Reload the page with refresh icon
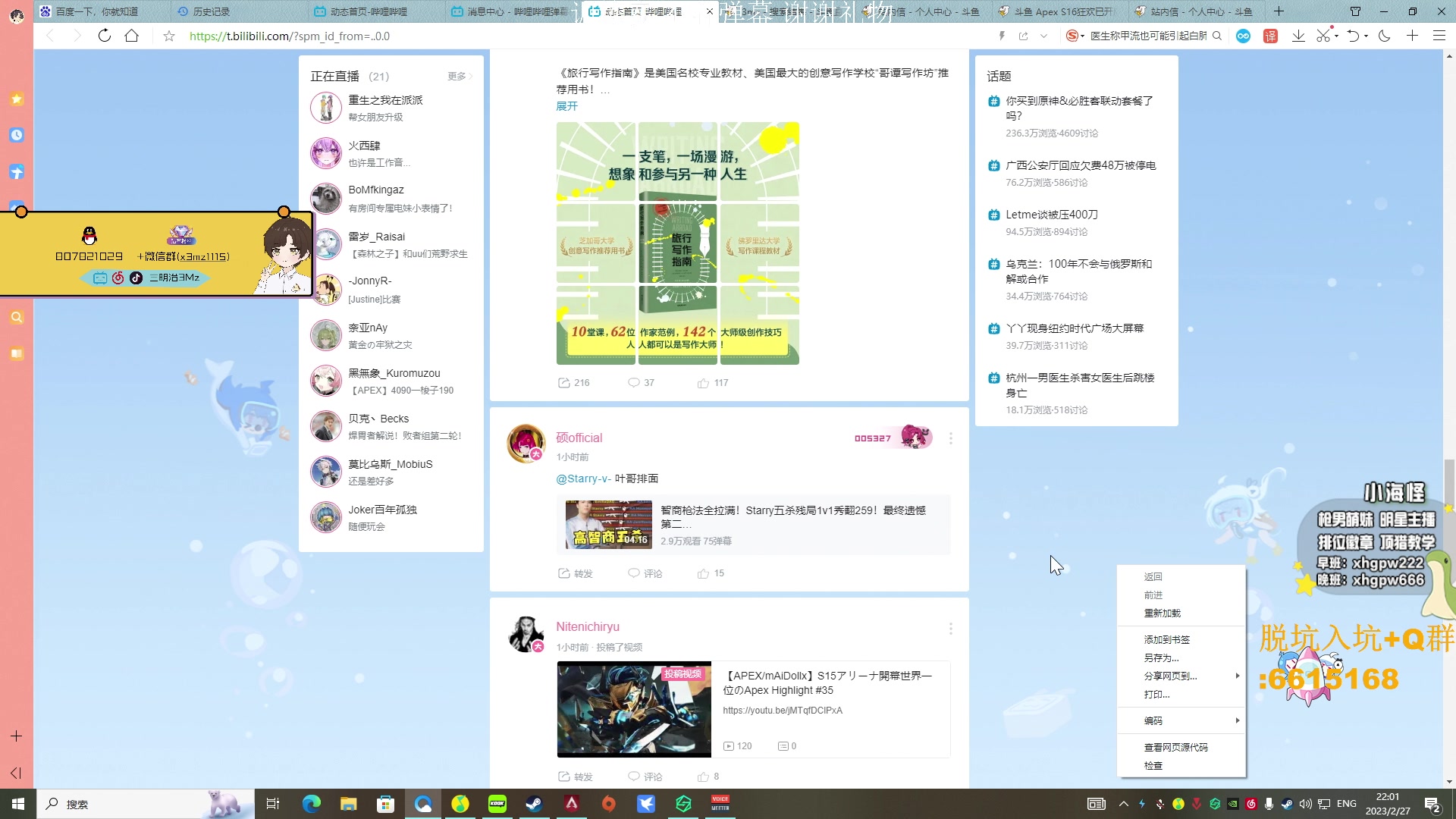The image size is (1456, 819). coord(105,36)
